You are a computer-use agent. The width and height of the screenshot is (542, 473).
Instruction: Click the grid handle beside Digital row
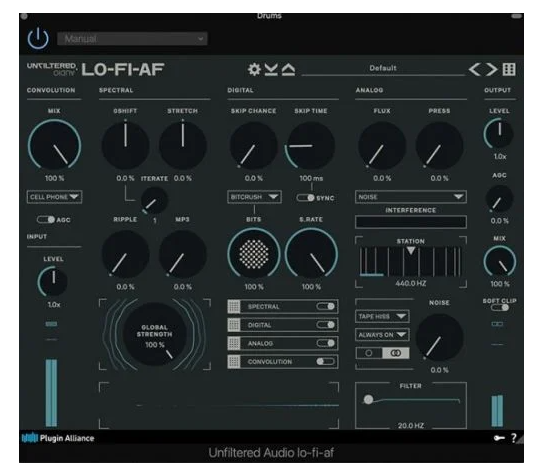click(x=234, y=325)
